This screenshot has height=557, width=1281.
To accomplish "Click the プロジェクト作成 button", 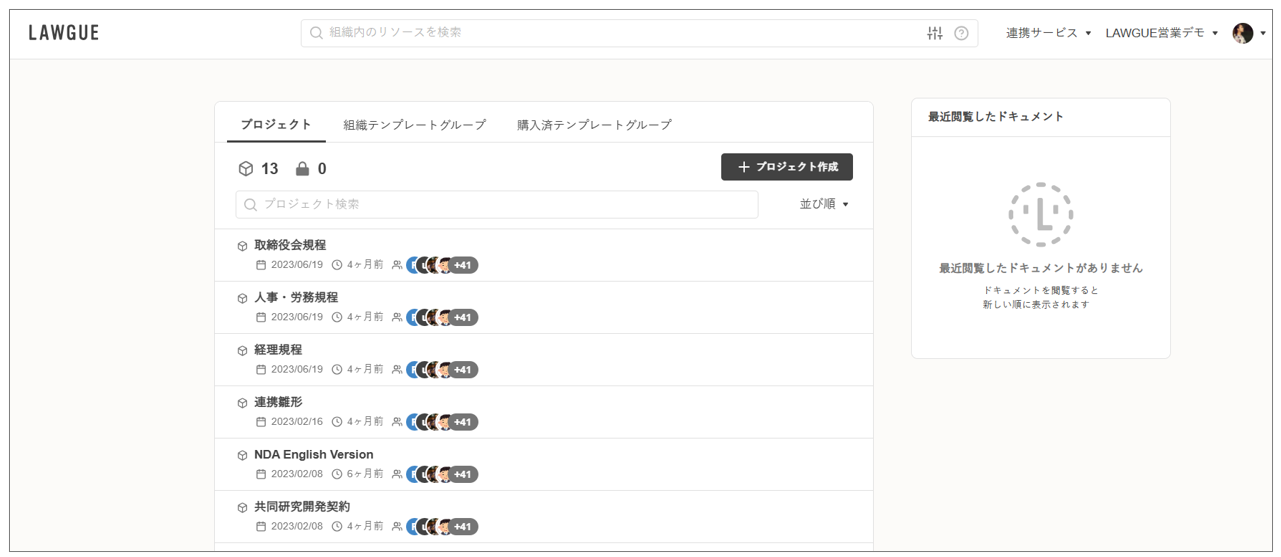I will point(786,167).
